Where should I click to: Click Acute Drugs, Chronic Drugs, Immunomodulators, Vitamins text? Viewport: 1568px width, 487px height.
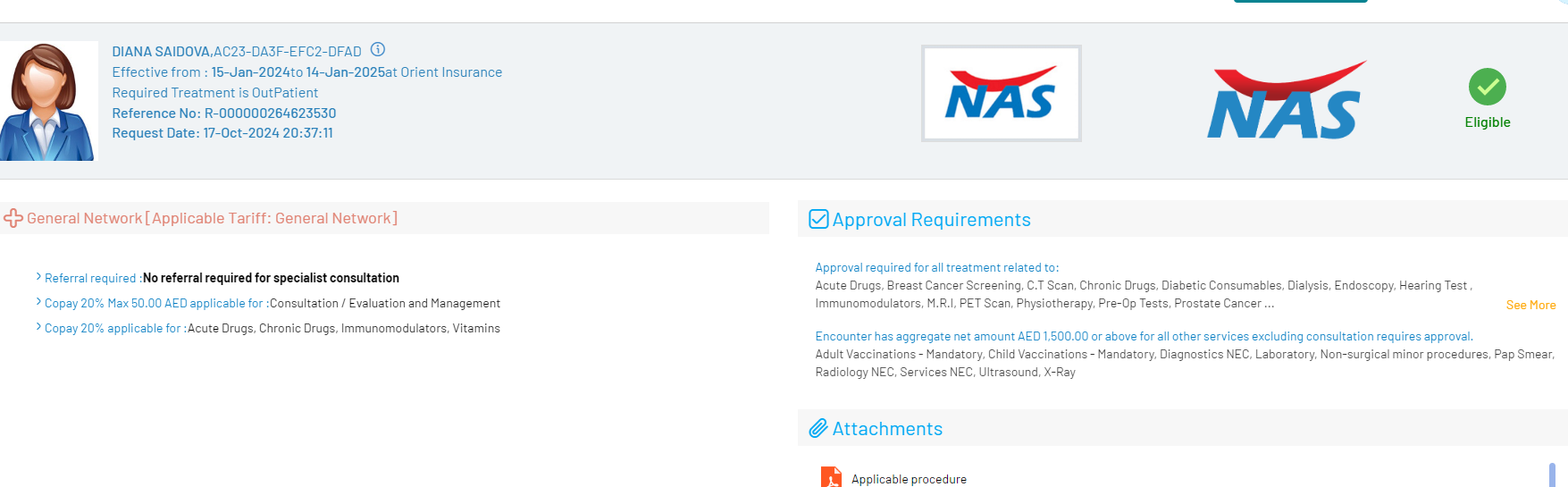click(344, 328)
